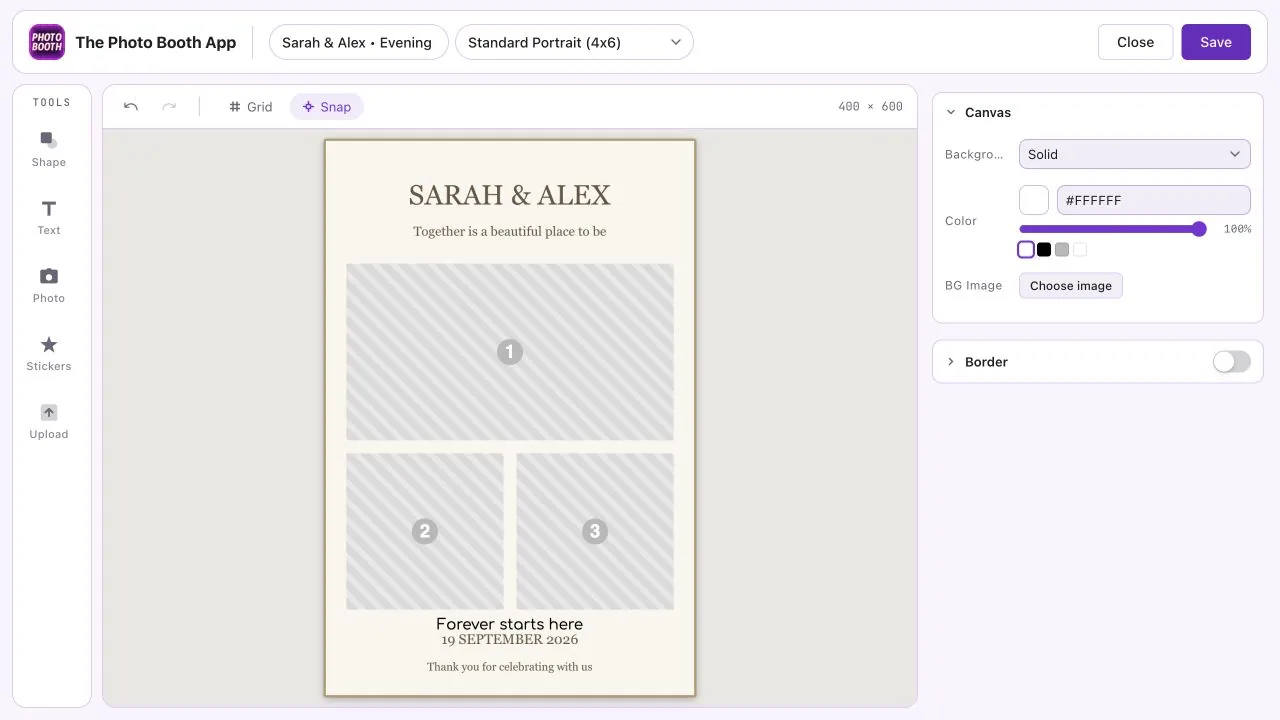Expand the Border section
The image size is (1280, 720).
click(x=951, y=362)
